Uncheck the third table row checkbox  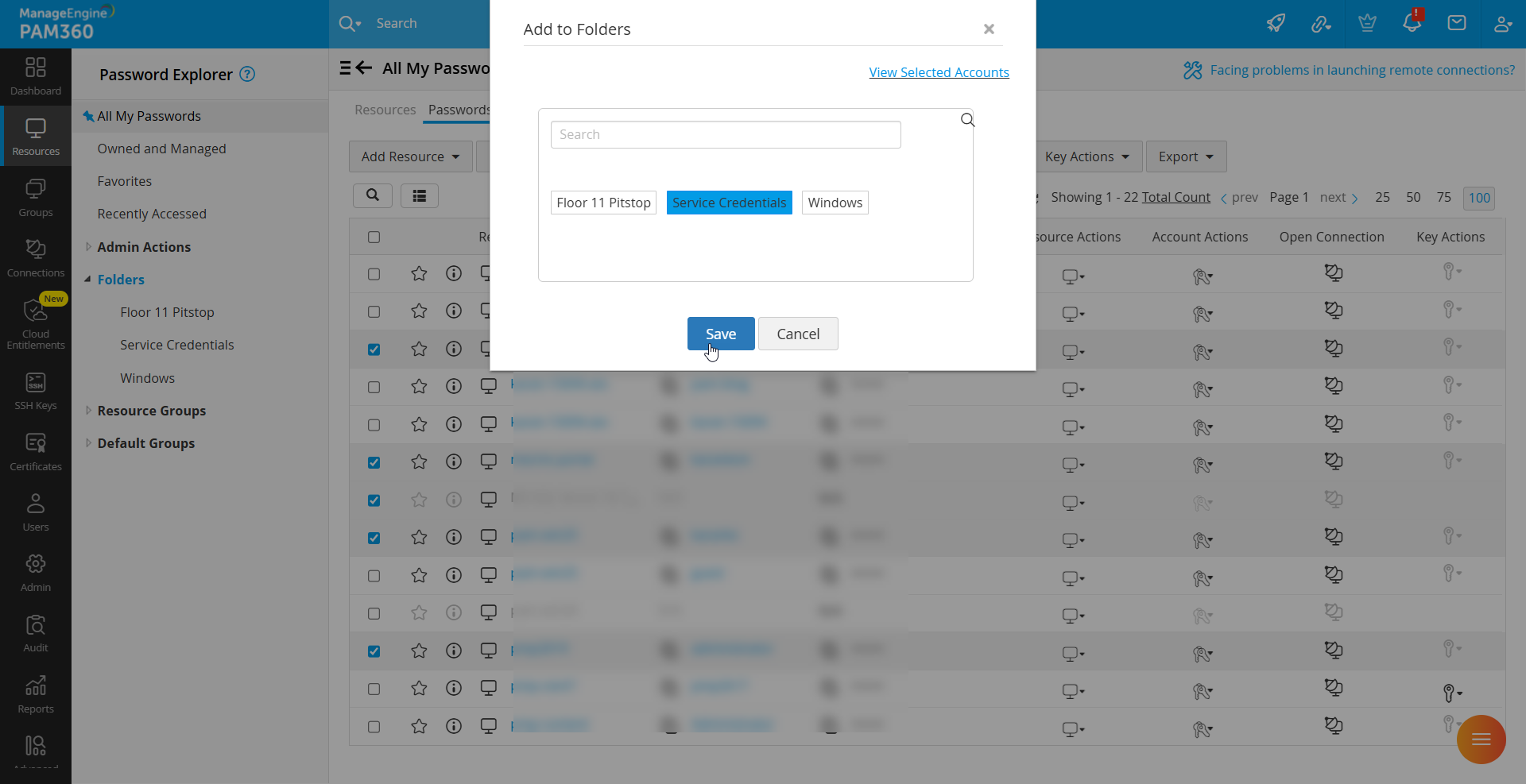pyautogui.click(x=374, y=350)
